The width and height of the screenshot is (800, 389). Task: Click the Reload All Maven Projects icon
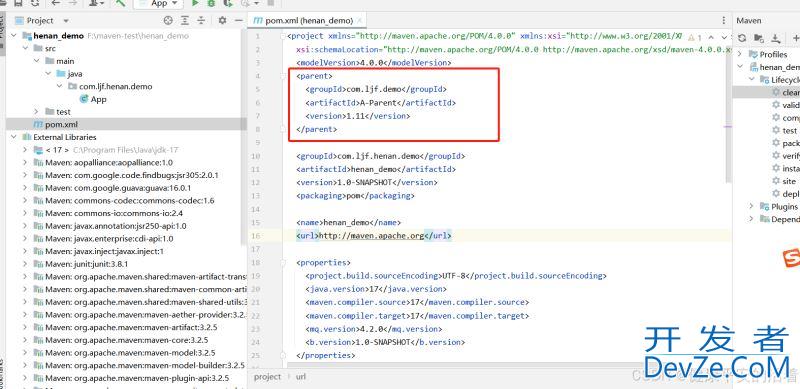tap(742, 38)
